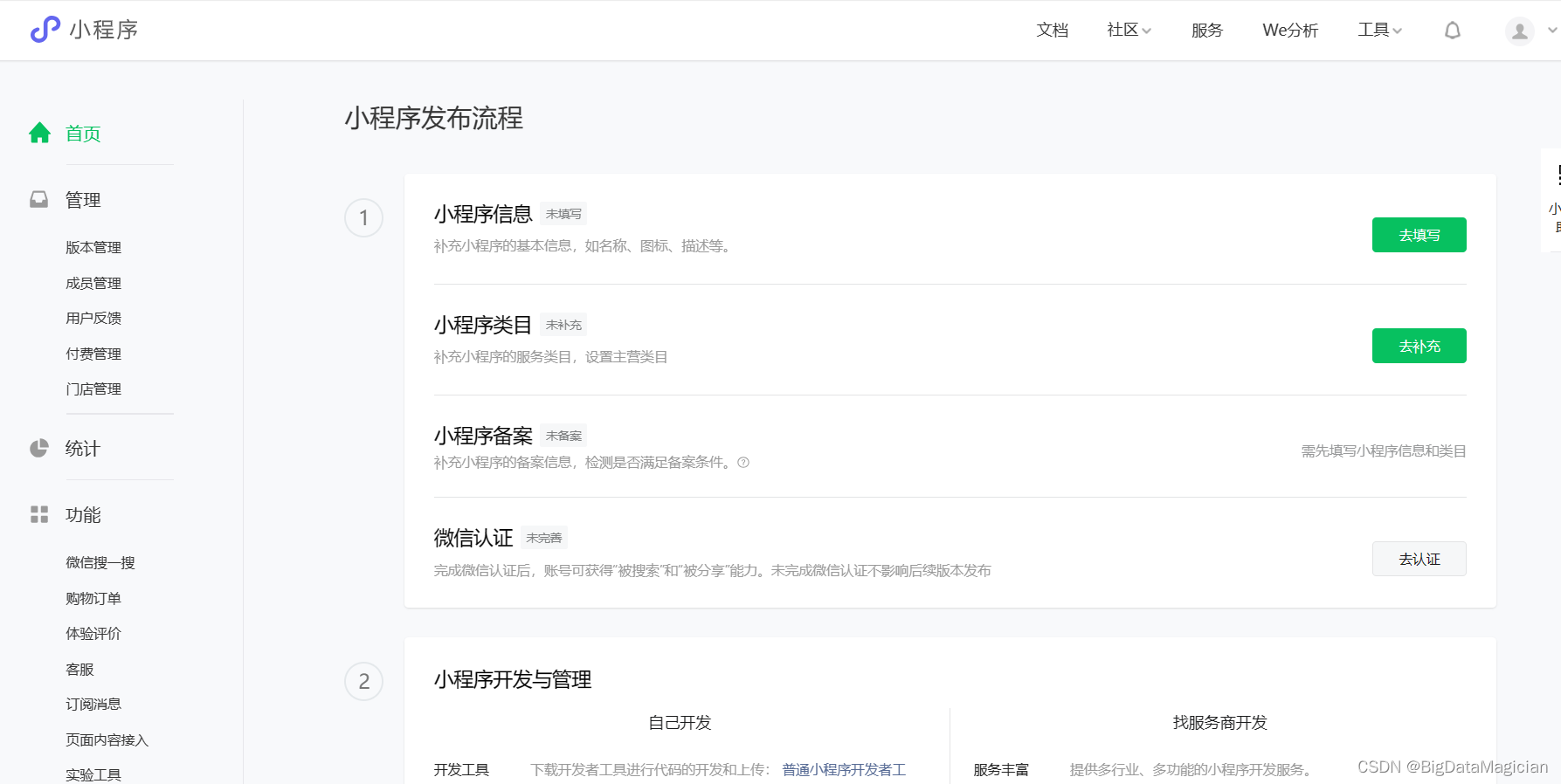Click the 小程序类目 heading

483,325
